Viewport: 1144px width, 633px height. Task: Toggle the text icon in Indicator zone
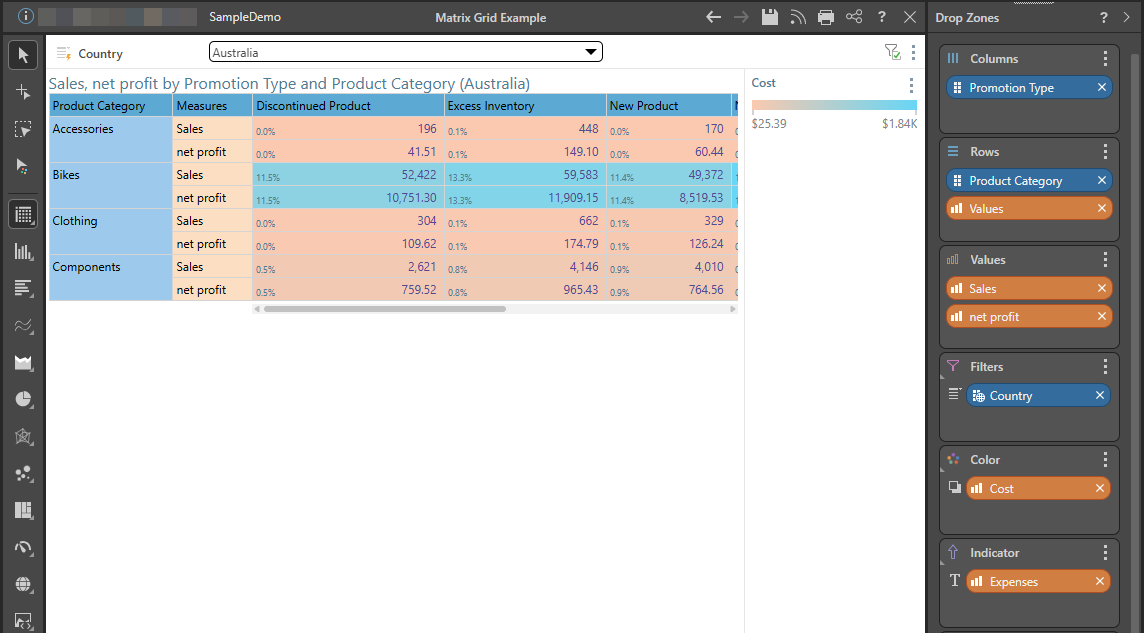954,581
